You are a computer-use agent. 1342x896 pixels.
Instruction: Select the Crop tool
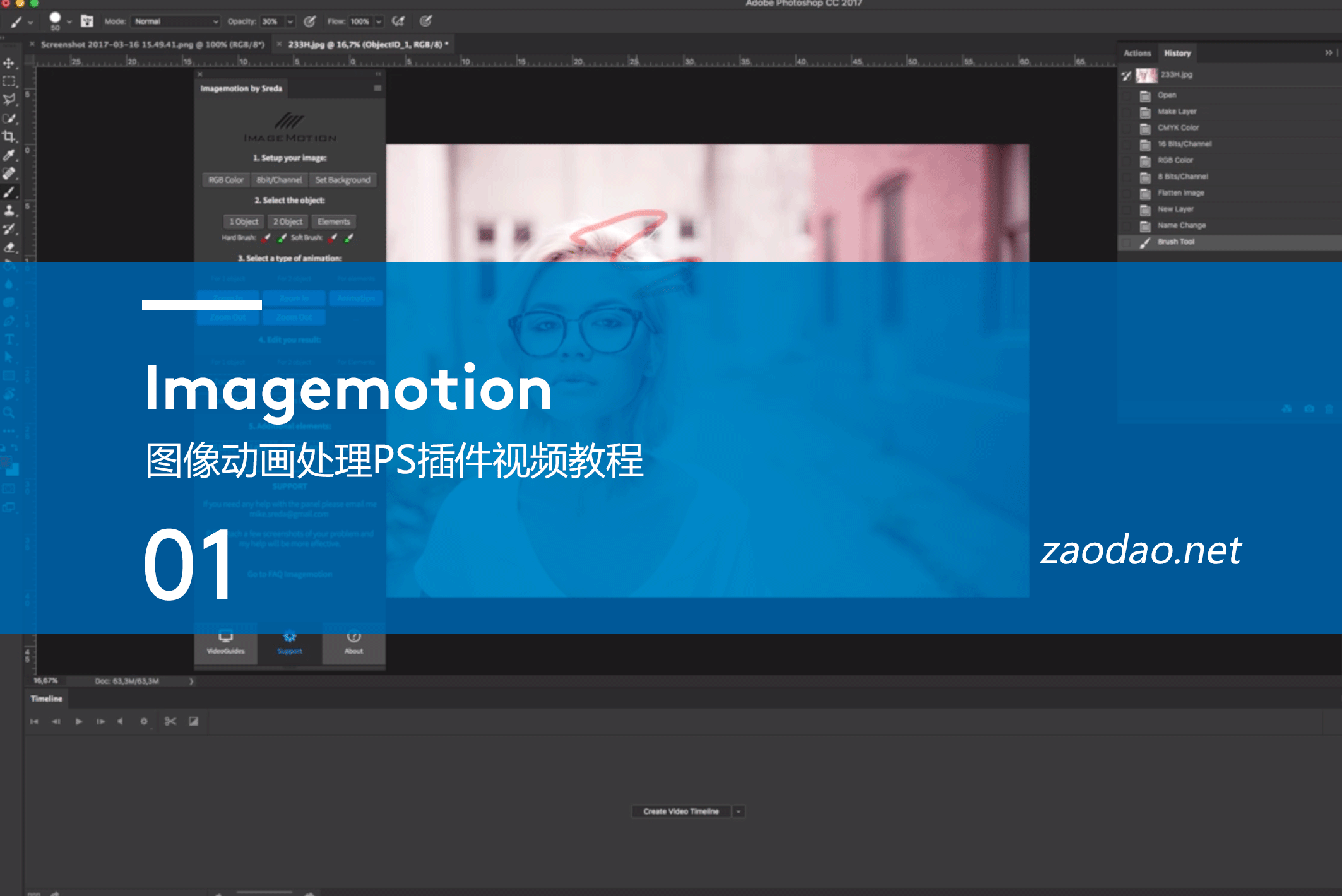[9, 136]
